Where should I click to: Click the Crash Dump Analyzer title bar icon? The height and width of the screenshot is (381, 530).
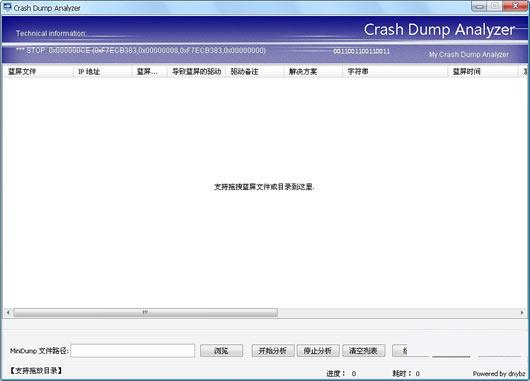(x=7, y=7)
